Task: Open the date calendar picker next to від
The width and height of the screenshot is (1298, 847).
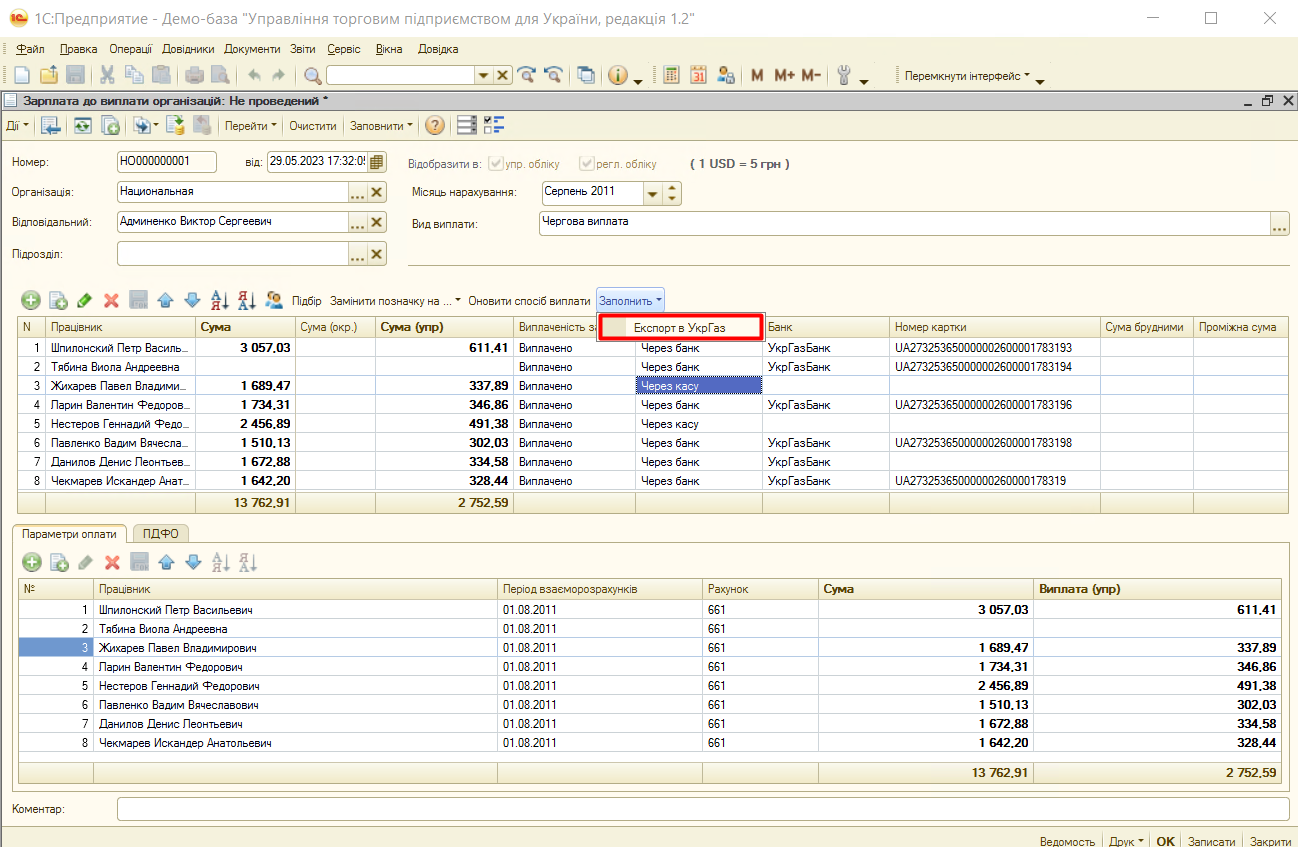Action: point(376,162)
